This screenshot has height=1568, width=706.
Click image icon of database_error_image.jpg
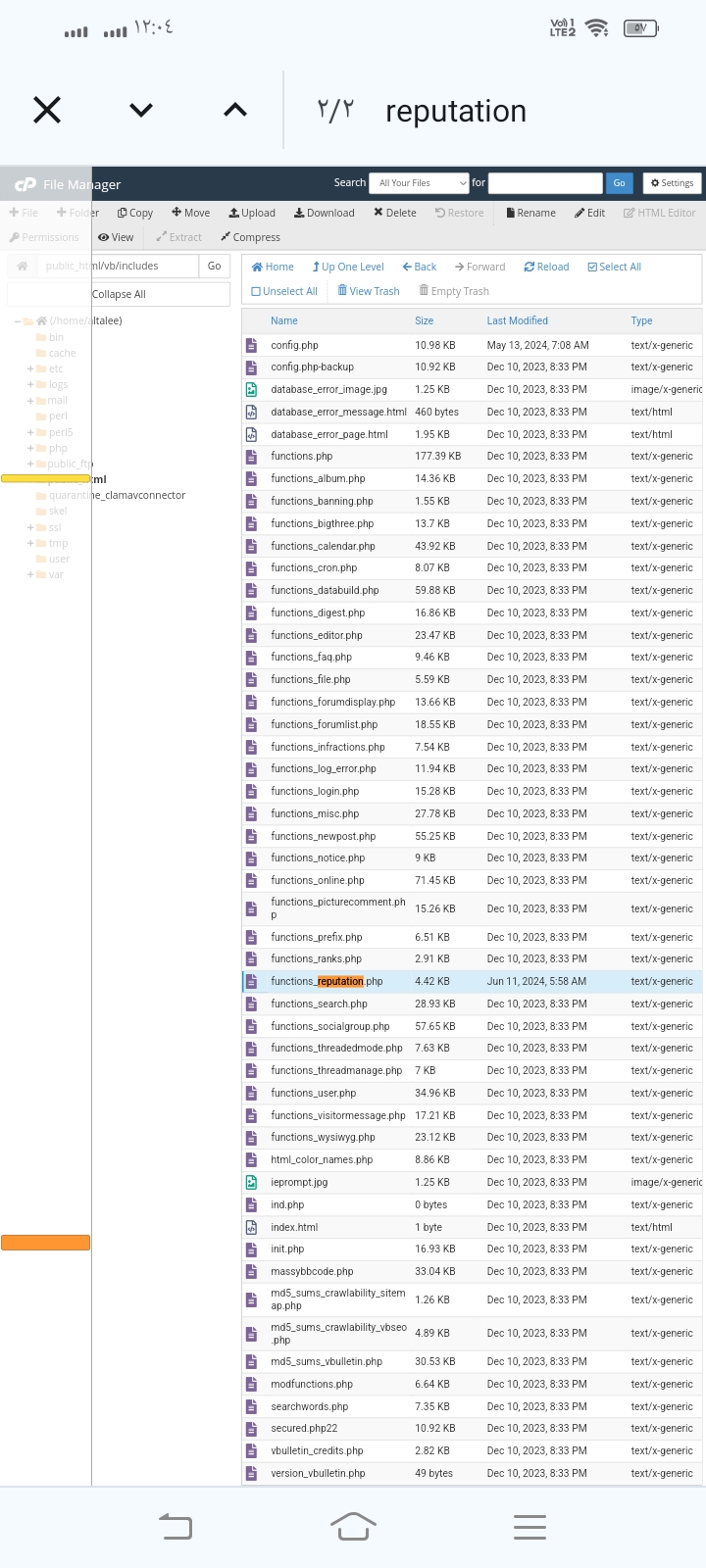251,389
